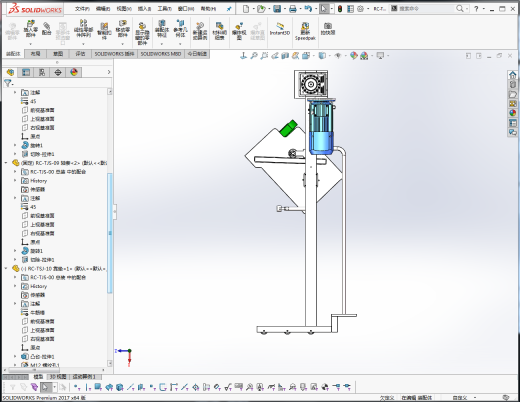Expand the History folder under RC-TJS-09
This screenshot has height=402, width=520.
tap(15, 181)
